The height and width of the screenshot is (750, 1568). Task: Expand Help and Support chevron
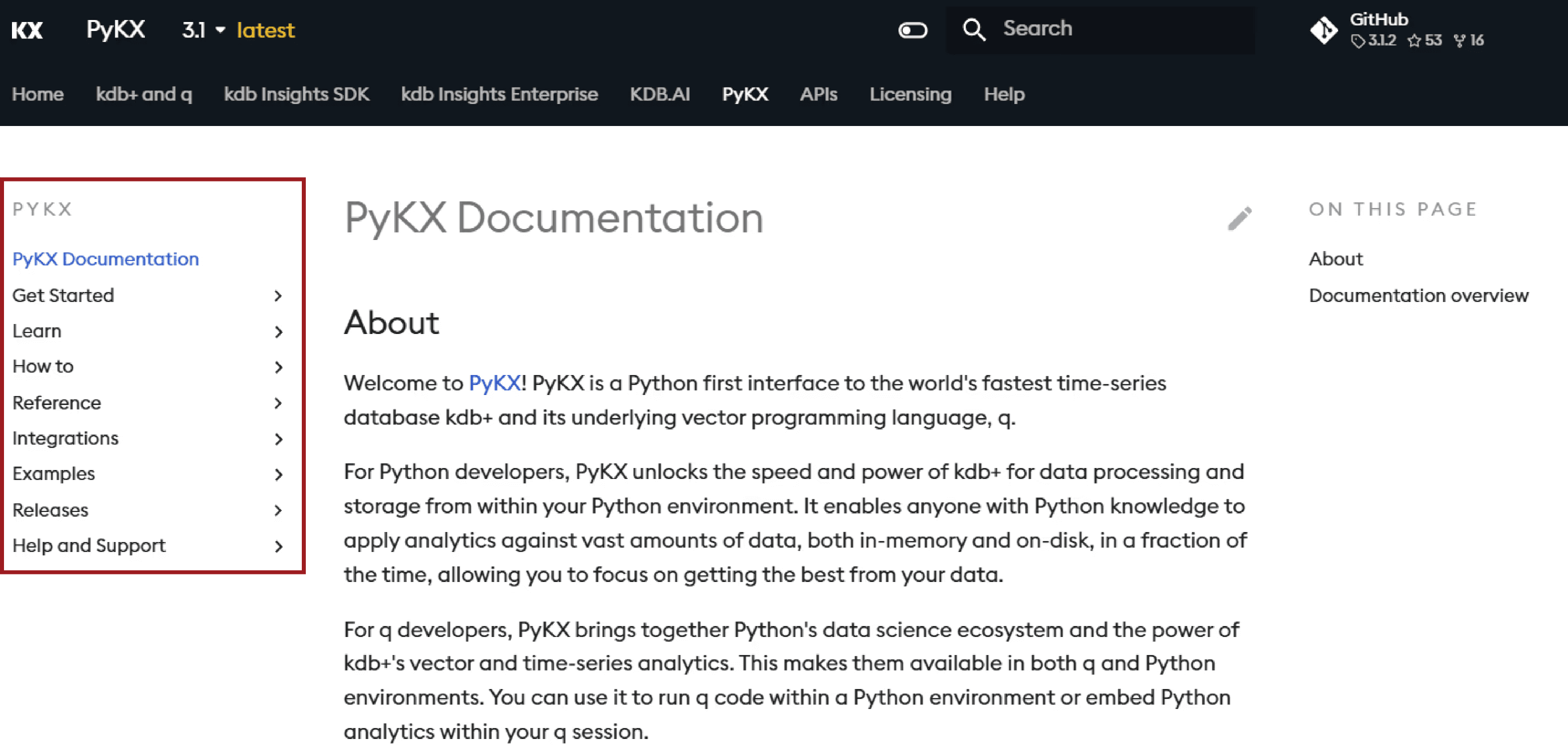tap(278, 546)
